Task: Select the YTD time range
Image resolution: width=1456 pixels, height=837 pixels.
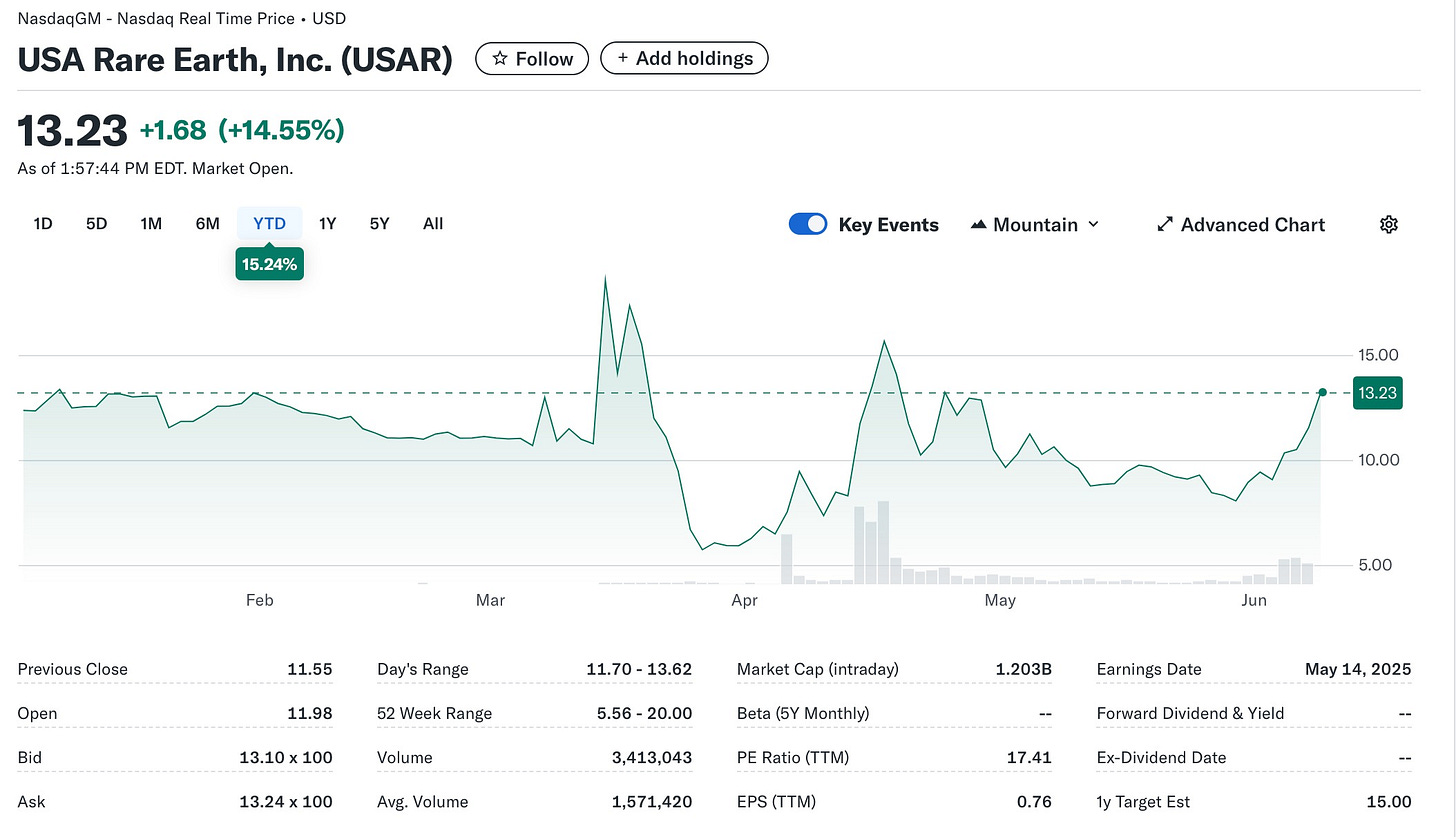Action: pos(269,224)
